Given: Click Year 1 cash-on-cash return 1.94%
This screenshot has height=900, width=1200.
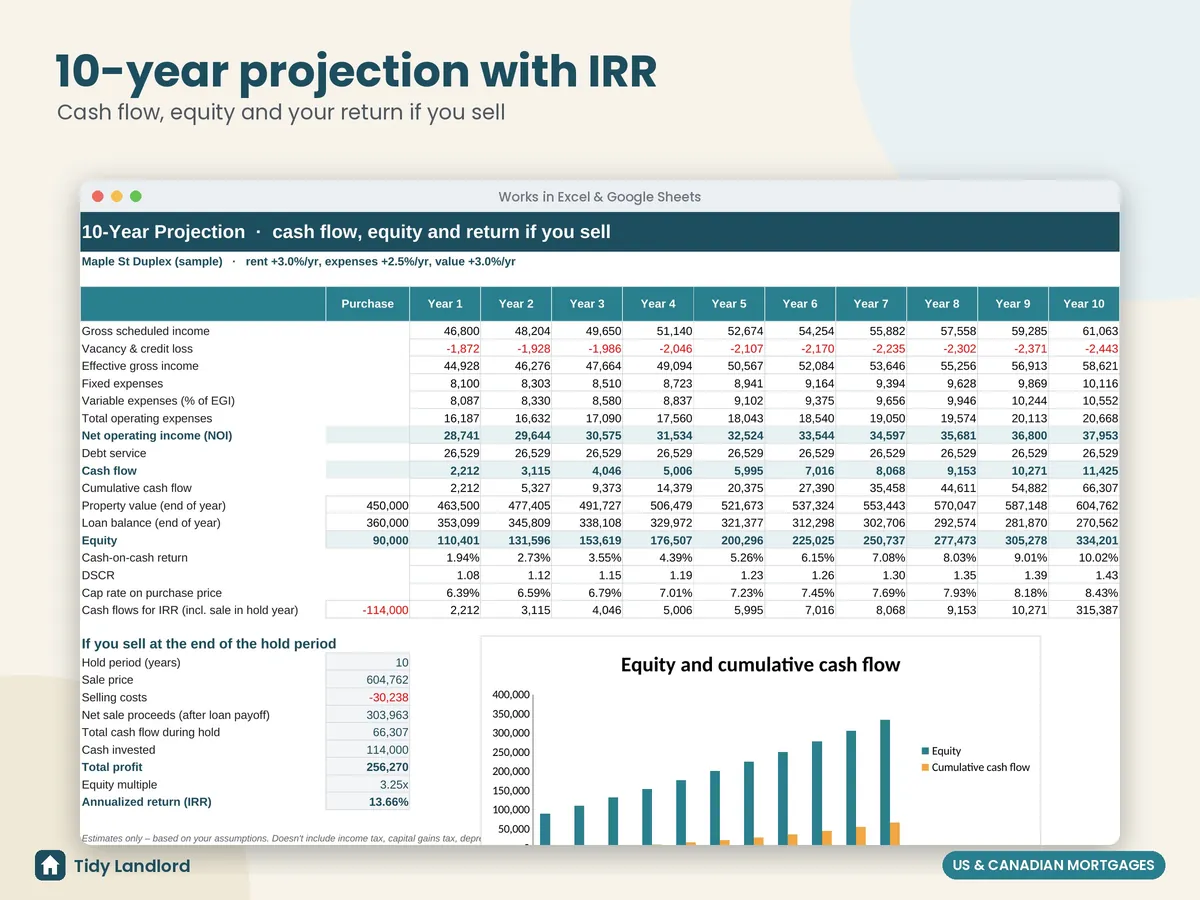Looking at the screenshot, I should [445, 558].
